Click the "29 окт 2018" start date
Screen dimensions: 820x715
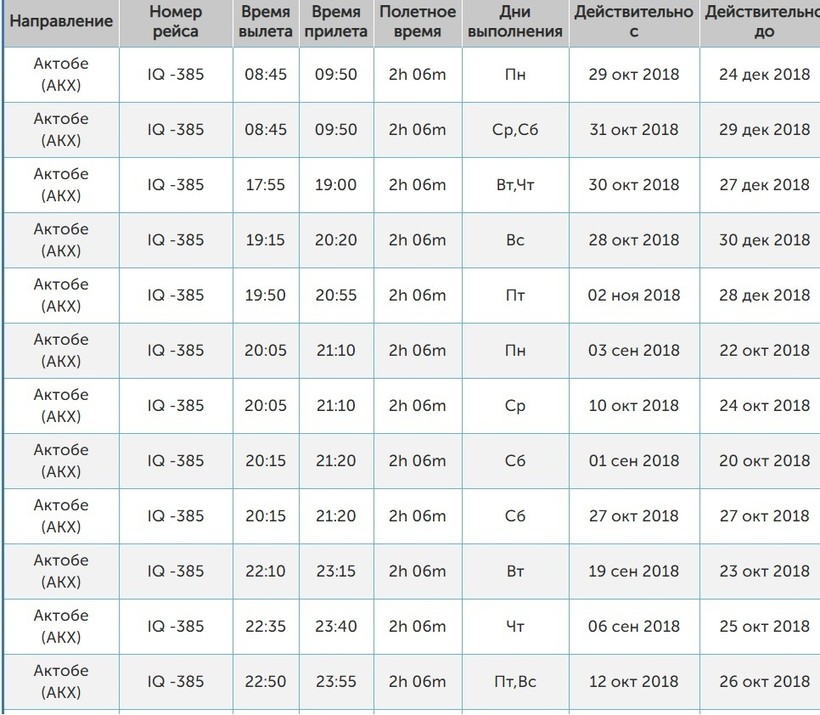(x=633, y=75)
